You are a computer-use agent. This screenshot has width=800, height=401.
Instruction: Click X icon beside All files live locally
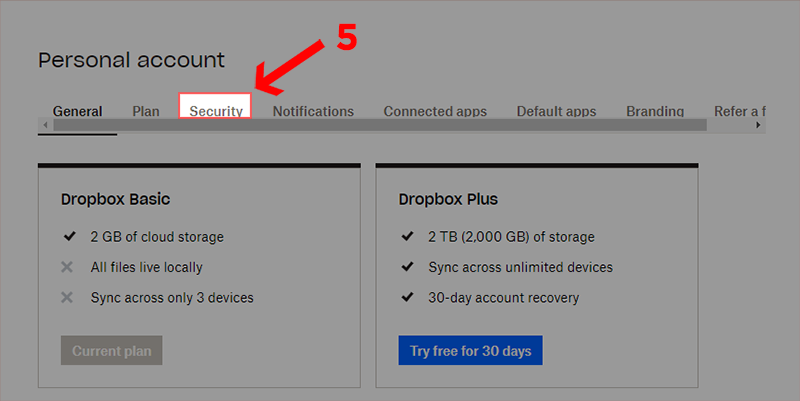[x=67, y=267]
